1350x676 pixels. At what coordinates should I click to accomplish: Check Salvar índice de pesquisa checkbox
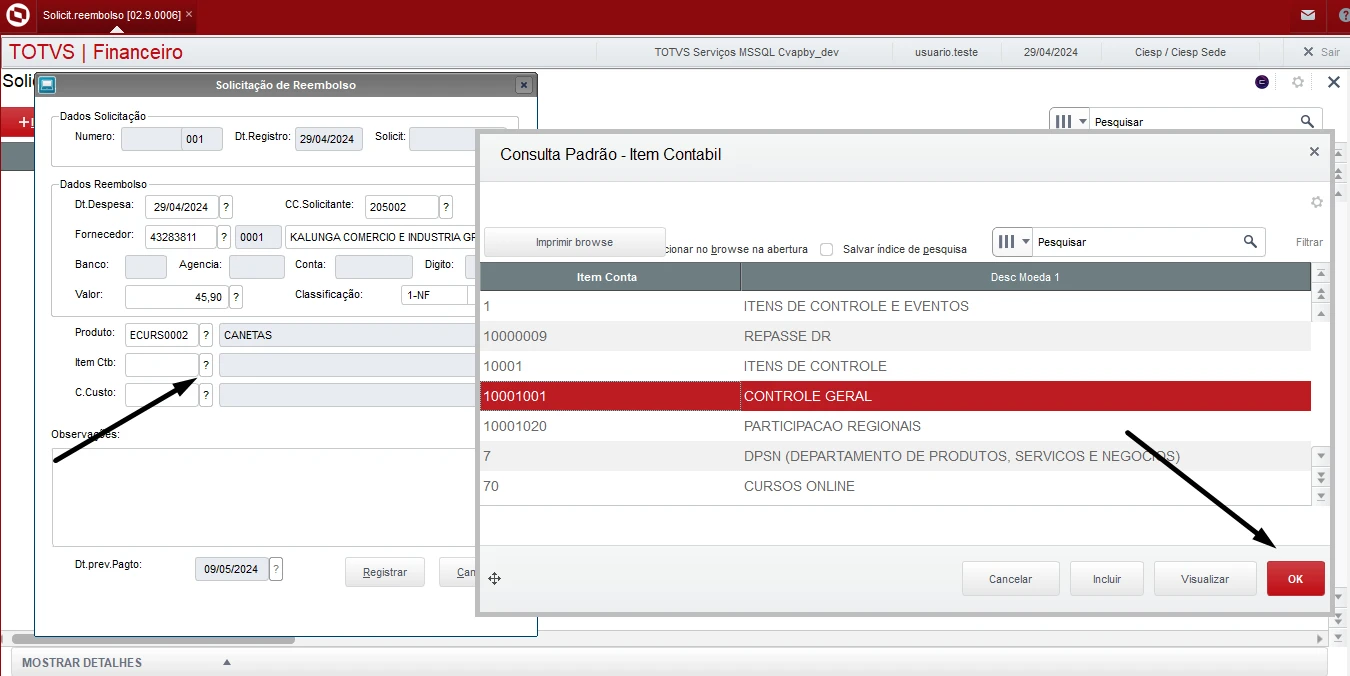click(827, 249)
